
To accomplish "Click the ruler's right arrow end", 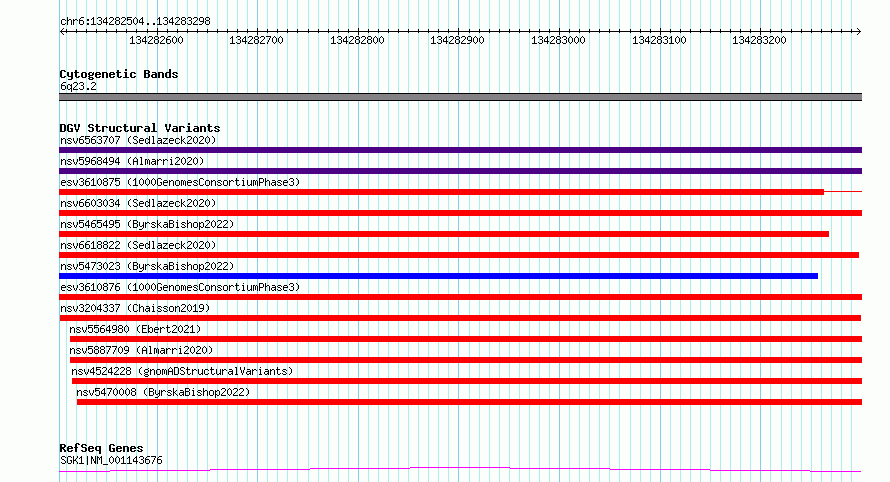I will (858, 32).
